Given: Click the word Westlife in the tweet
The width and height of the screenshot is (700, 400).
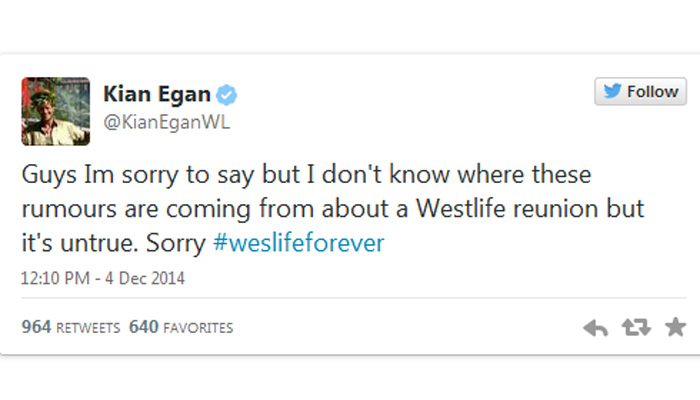Looking at the screenshot, I should (461, 208).
